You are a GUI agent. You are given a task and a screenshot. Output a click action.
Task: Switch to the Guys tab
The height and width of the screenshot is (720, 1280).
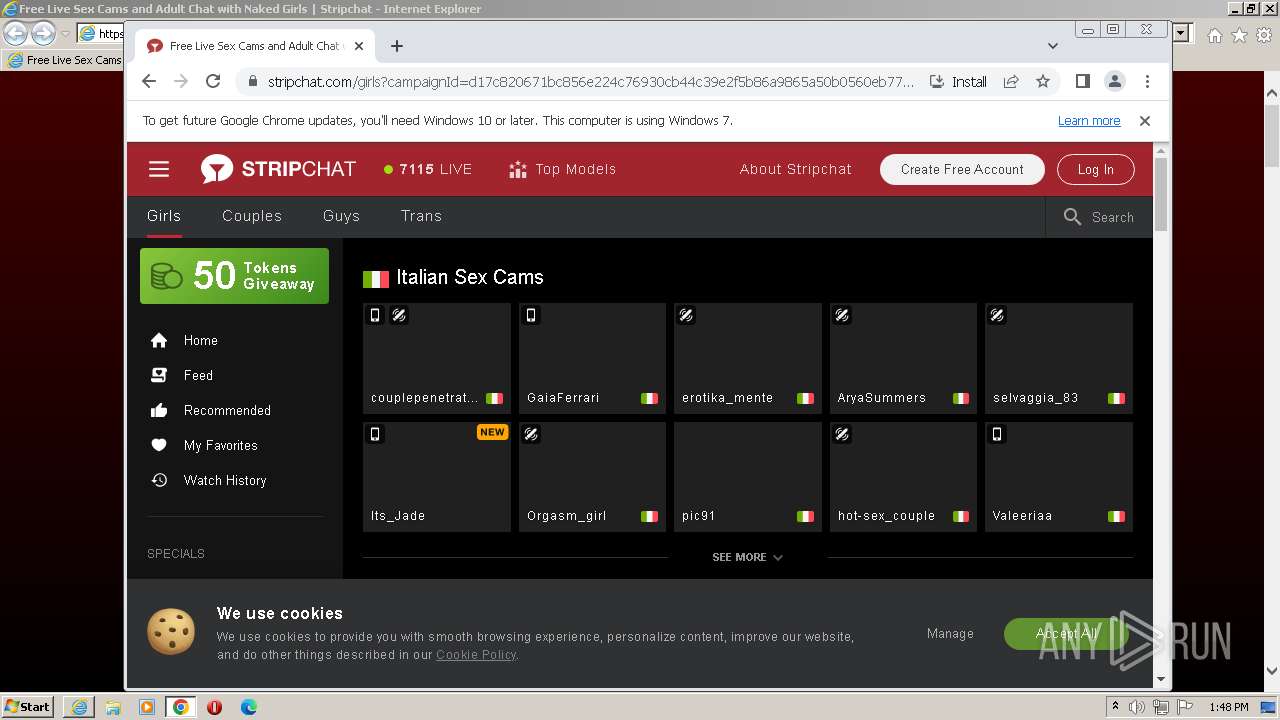pyautogui.click(x=341, y=216)
